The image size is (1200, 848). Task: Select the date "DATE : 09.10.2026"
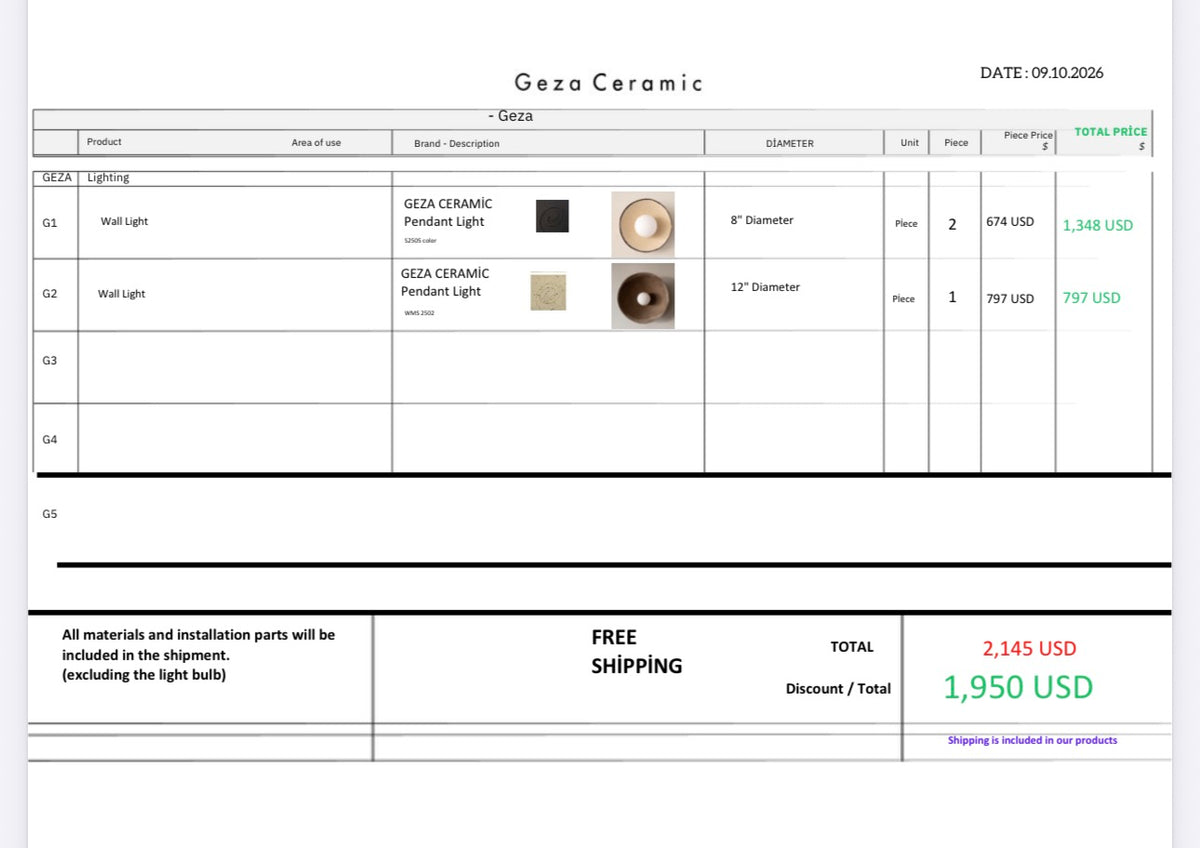point(1042,73)
